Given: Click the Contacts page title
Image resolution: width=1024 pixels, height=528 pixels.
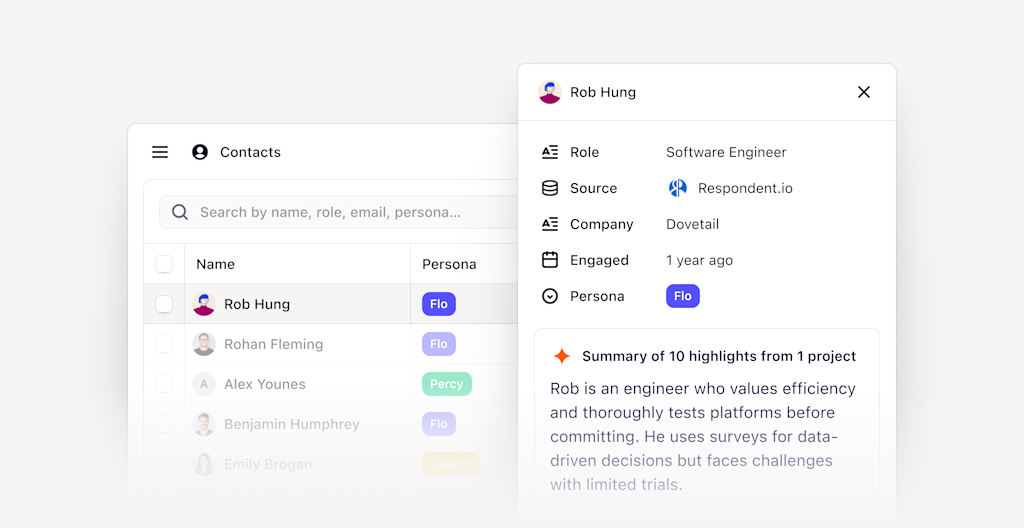Looking at the screenshot, I should (x=250, y=152).
